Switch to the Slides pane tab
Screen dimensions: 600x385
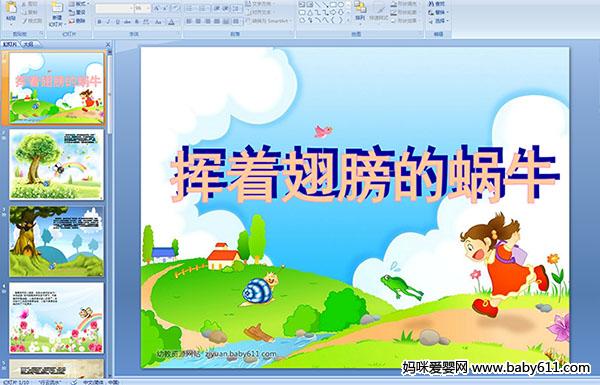point(10,44)
